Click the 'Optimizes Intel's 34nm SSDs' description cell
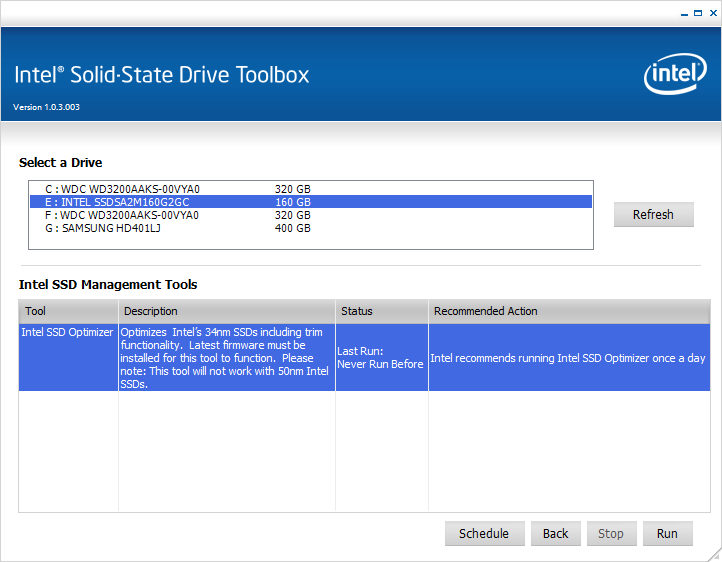This screenshot has height=562, width=722. point(227,358)
